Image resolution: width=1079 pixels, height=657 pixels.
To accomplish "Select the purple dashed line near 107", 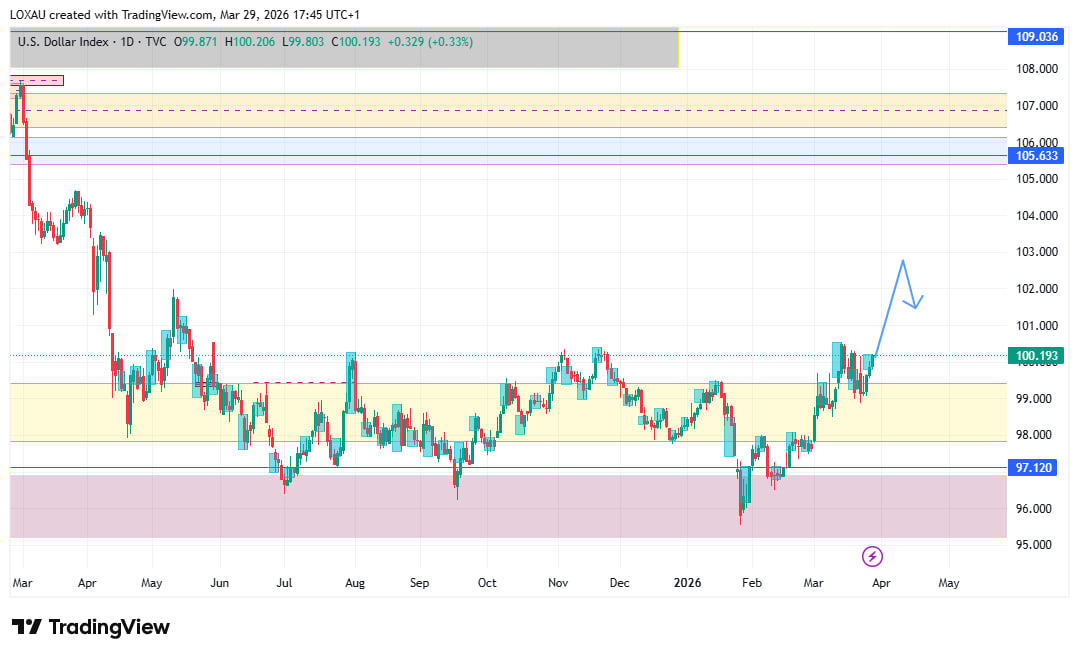I will coord(500,110).
